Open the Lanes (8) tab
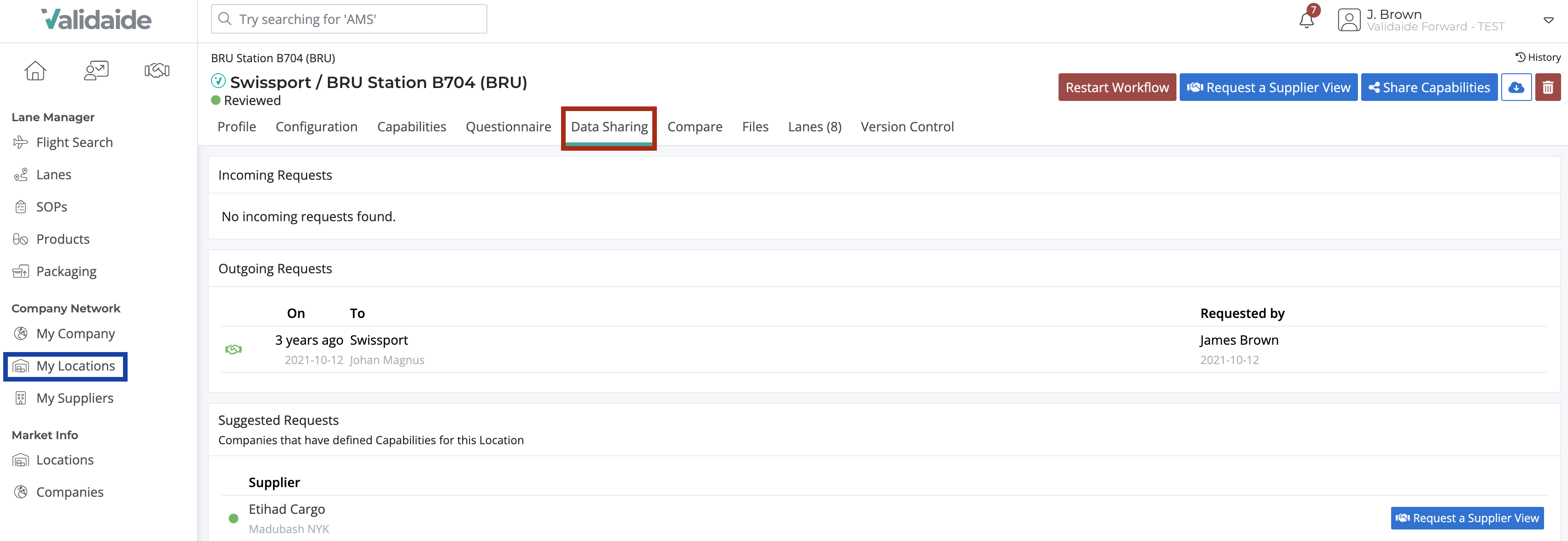The width and height of the screenshot is (1568, 541). (x=814, y=127)
